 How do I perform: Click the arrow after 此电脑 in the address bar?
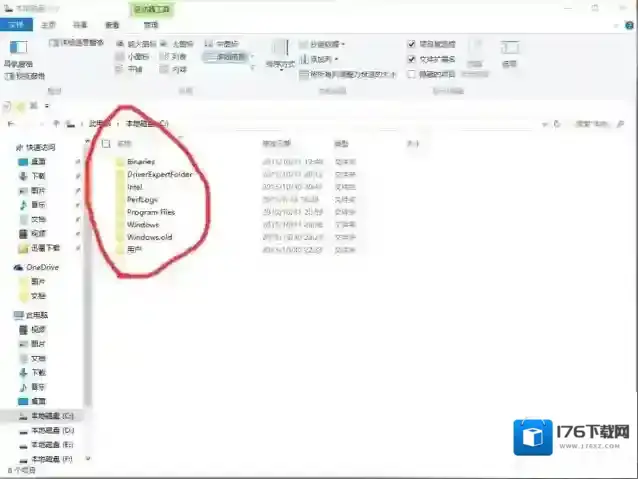118,124
